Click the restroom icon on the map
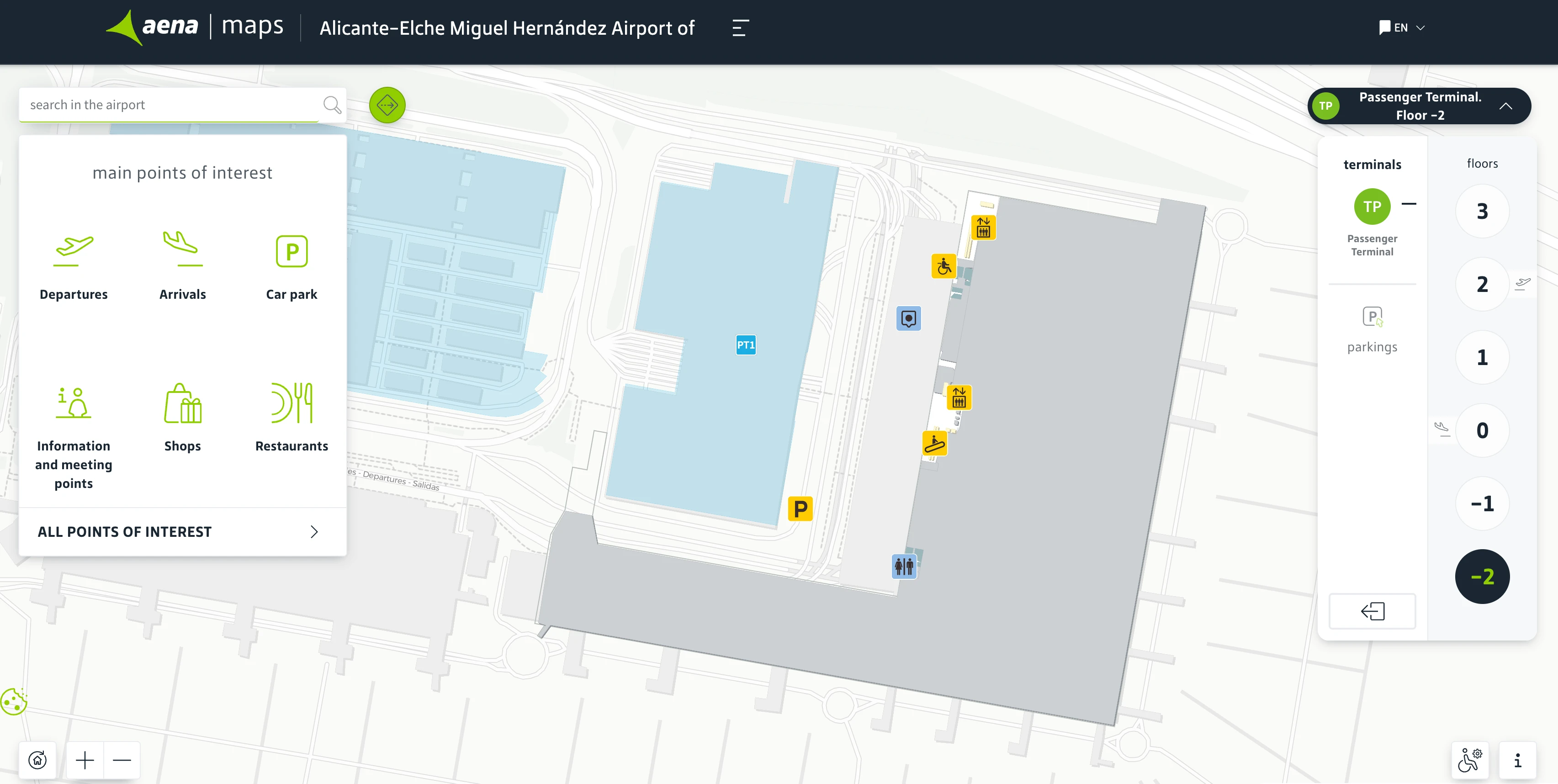 (x=904, y=567)
